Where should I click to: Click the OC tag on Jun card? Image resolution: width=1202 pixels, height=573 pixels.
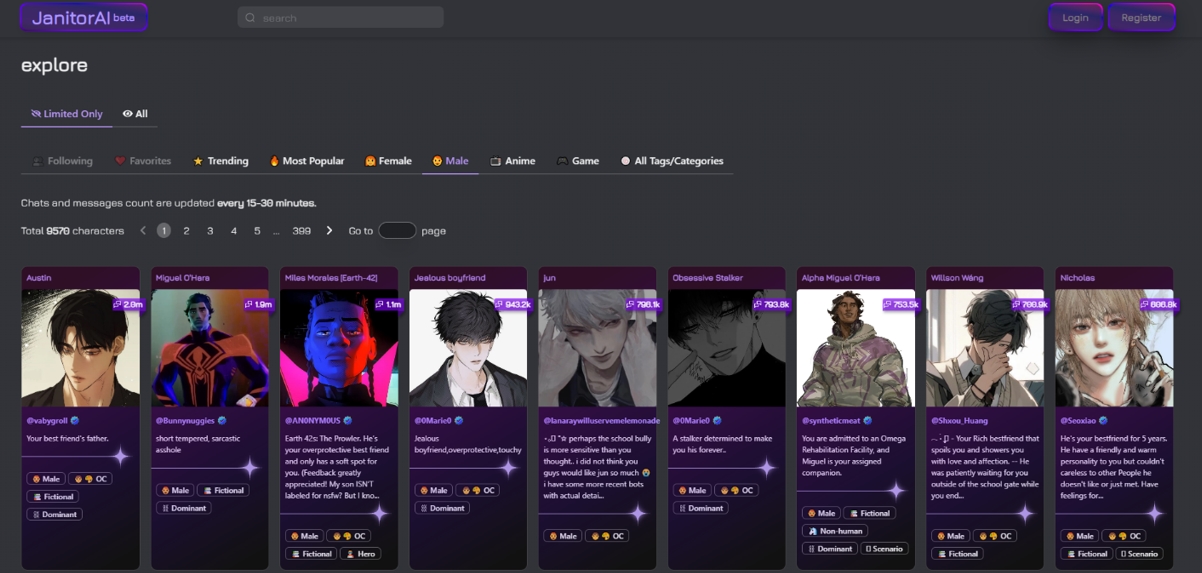(607, 536)
